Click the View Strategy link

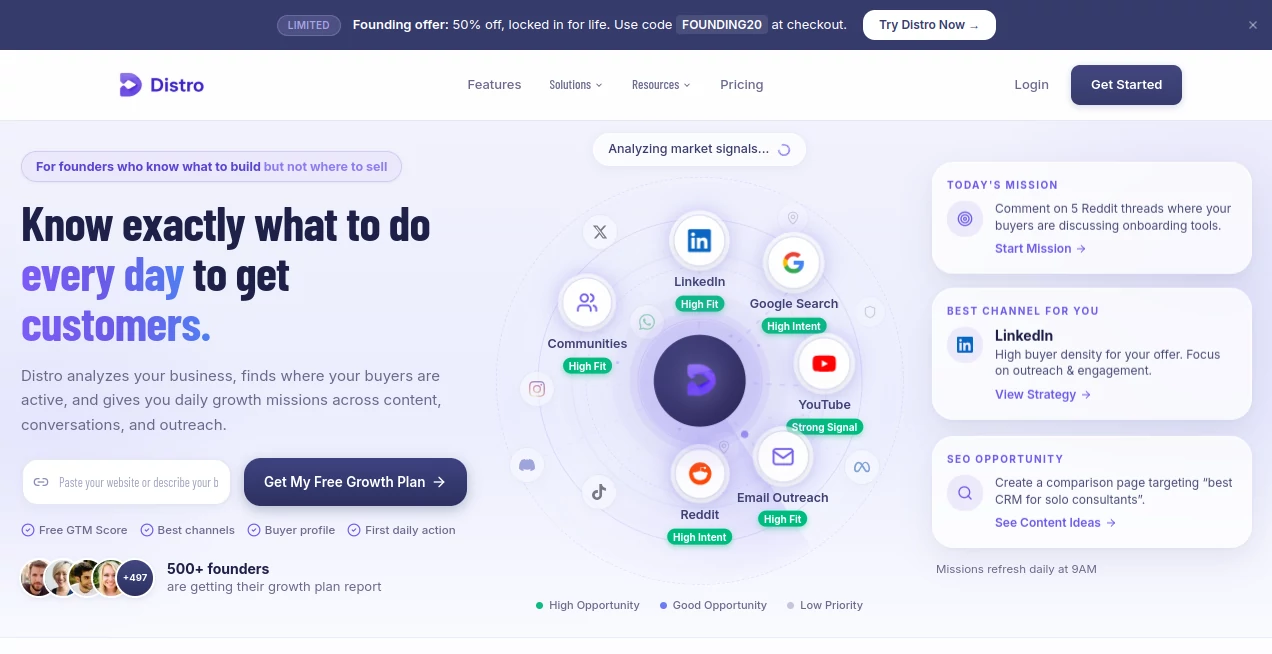point(1043,395)
